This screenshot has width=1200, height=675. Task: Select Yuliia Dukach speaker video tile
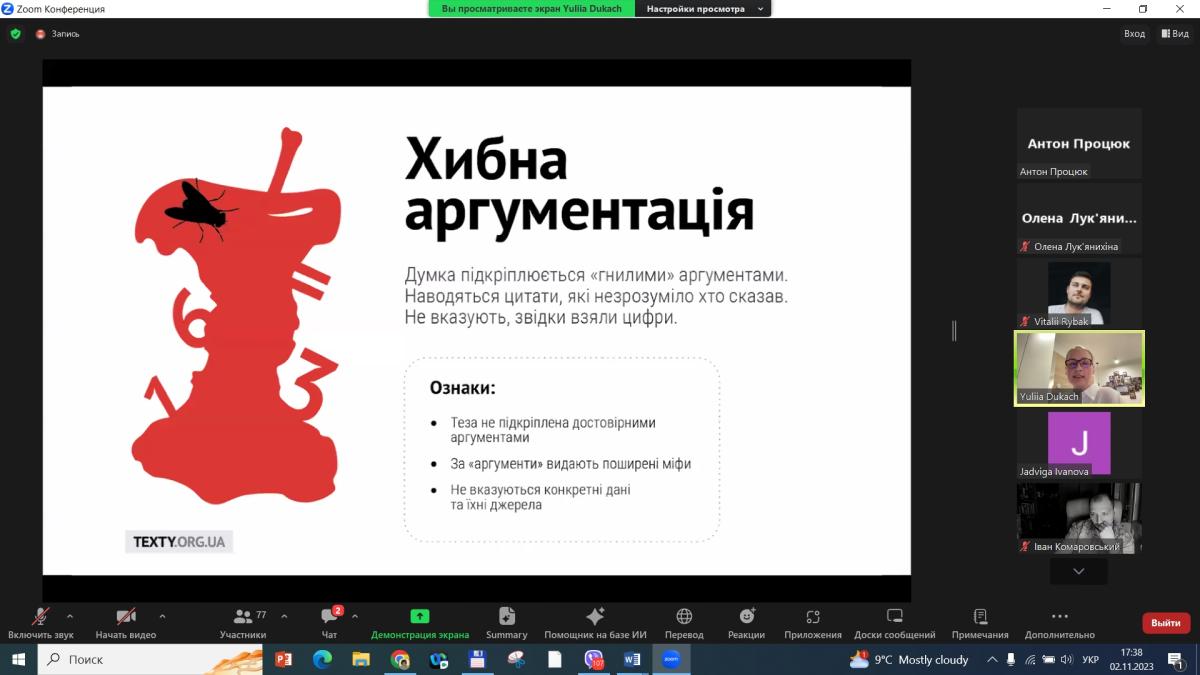point(1079,368)
